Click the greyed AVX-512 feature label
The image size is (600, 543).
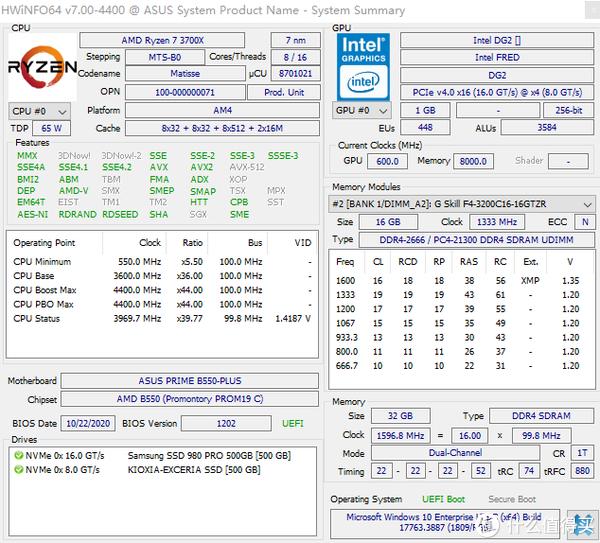[x=247, y=167]
